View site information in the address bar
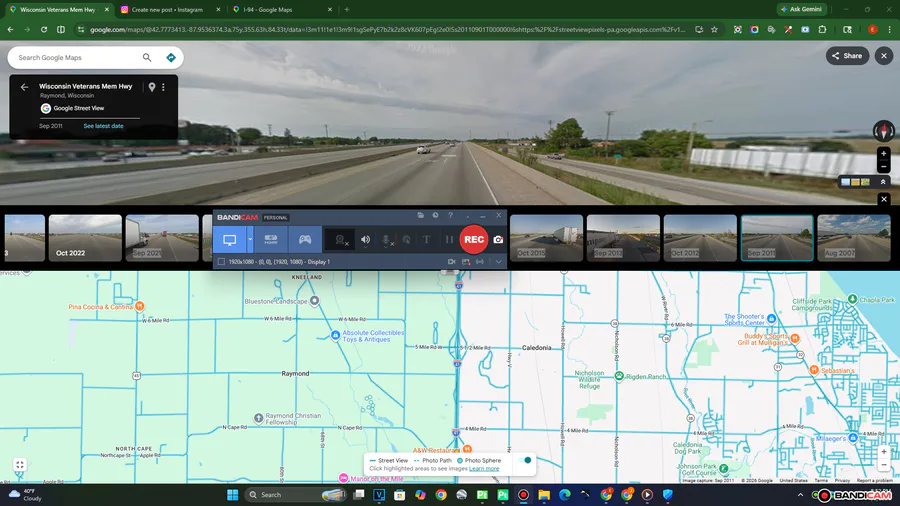The height and width of the screenshot is (506, 900). point(80,29)
